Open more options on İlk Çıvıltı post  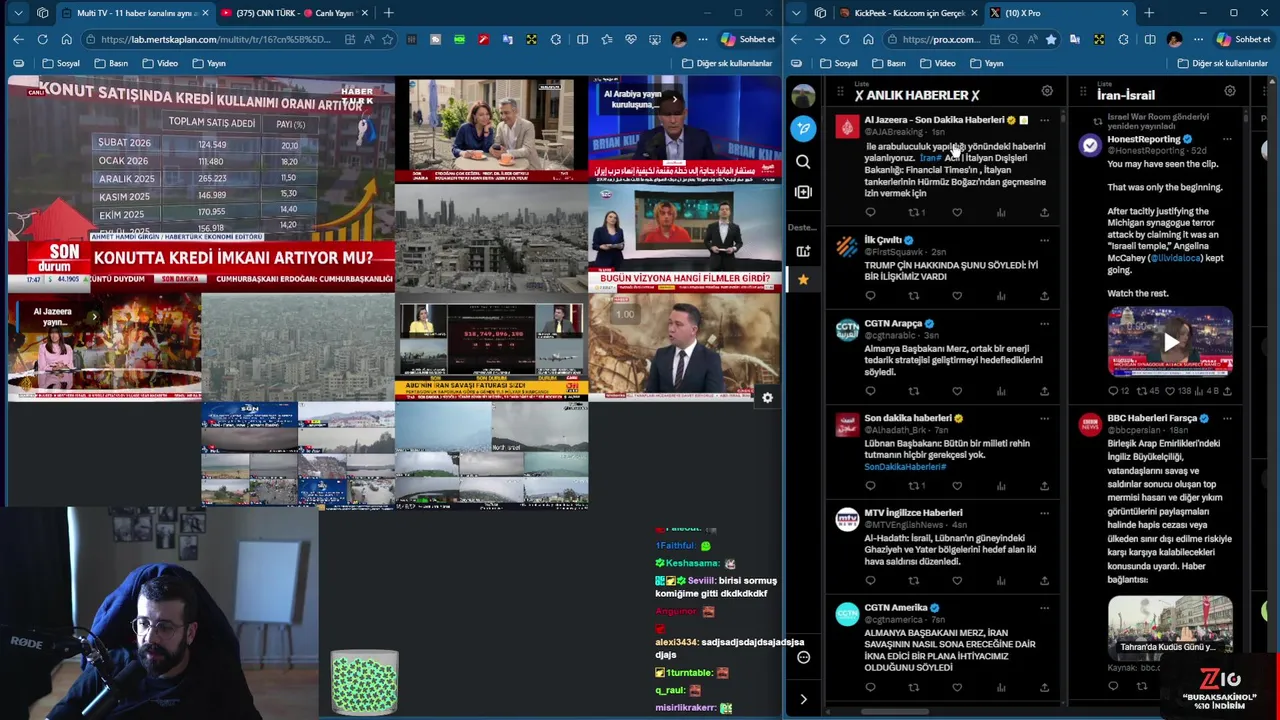point(1044,240)
